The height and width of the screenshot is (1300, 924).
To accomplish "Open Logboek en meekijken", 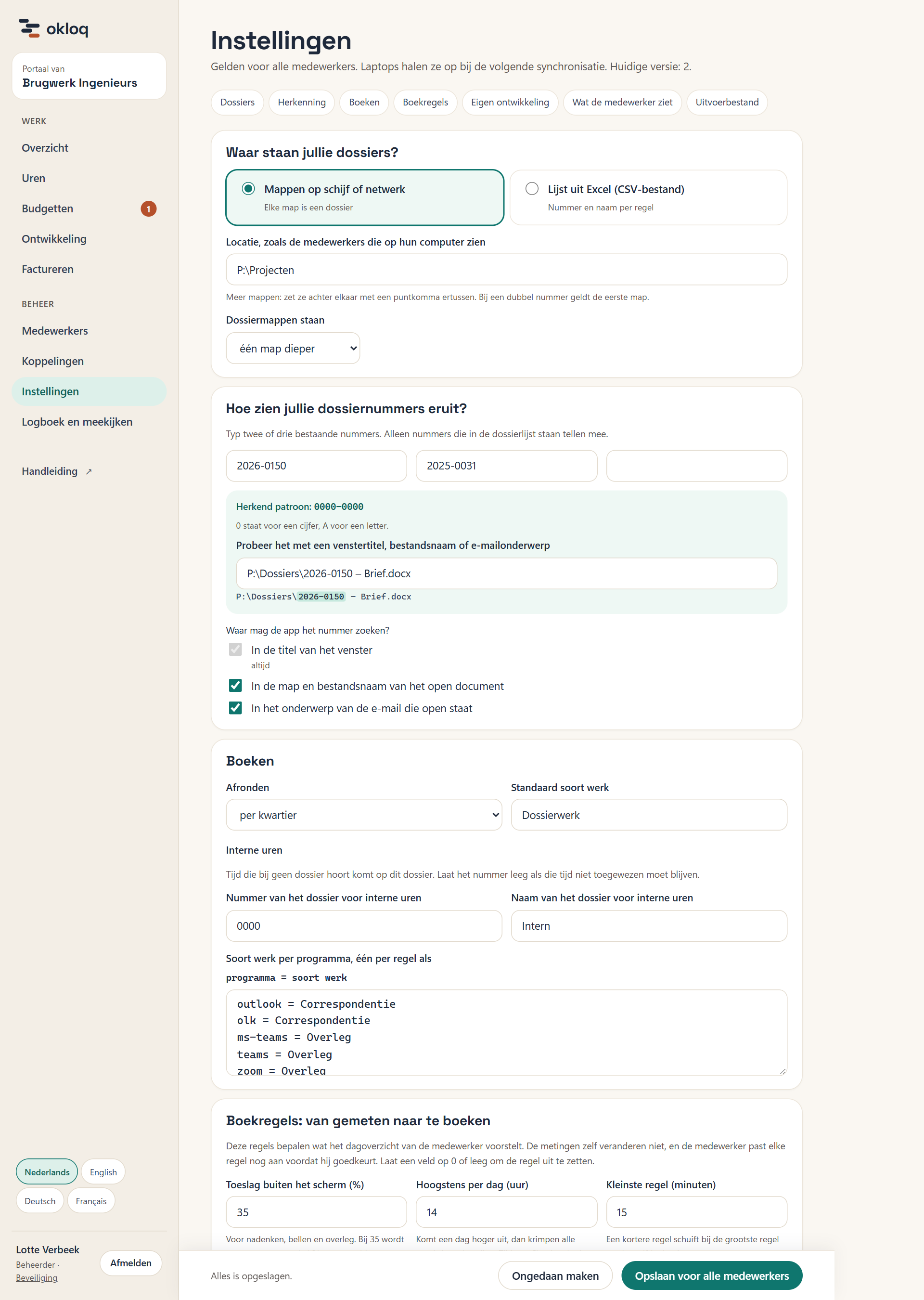I will click(89, 422).
